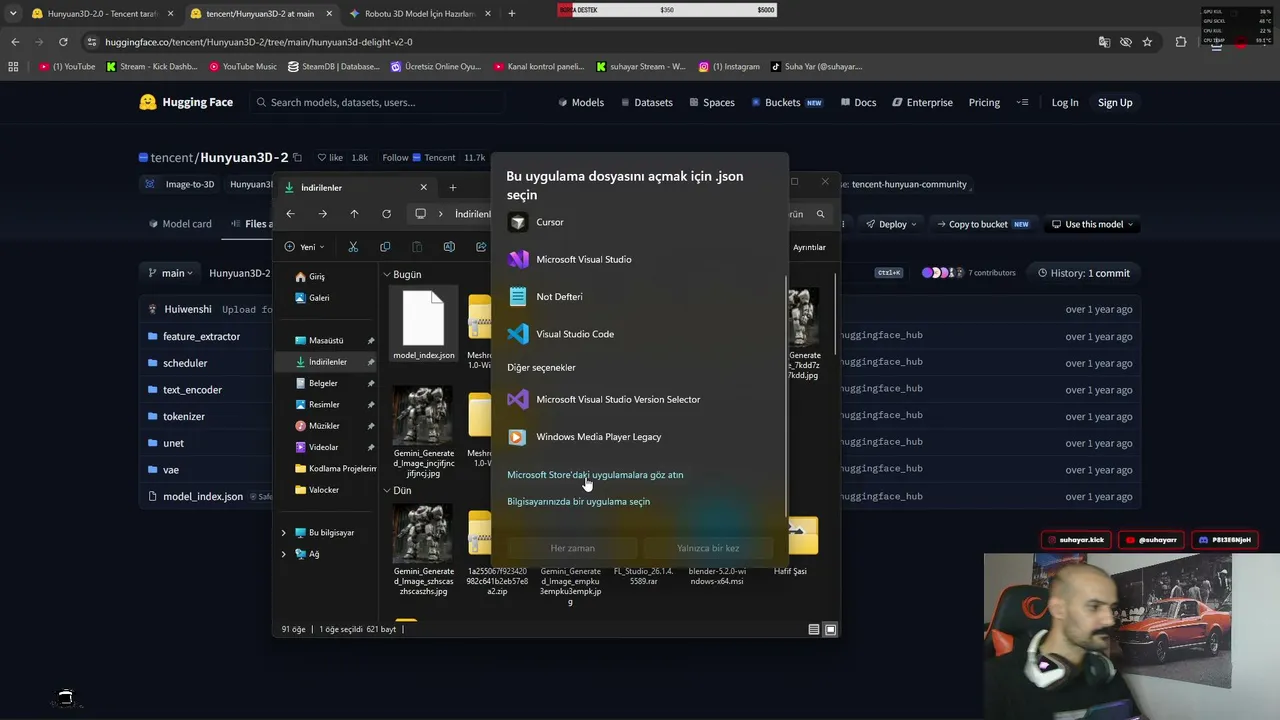1280x720 pixels.
Task: Open Spaces in Hugging Face navigation
Action: click(x=711, y=102)
